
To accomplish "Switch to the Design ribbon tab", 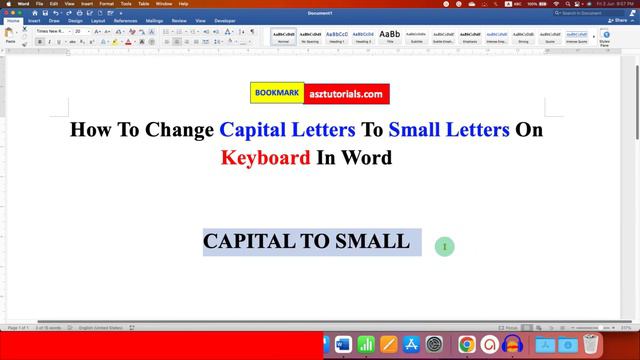I will point(75,21).
